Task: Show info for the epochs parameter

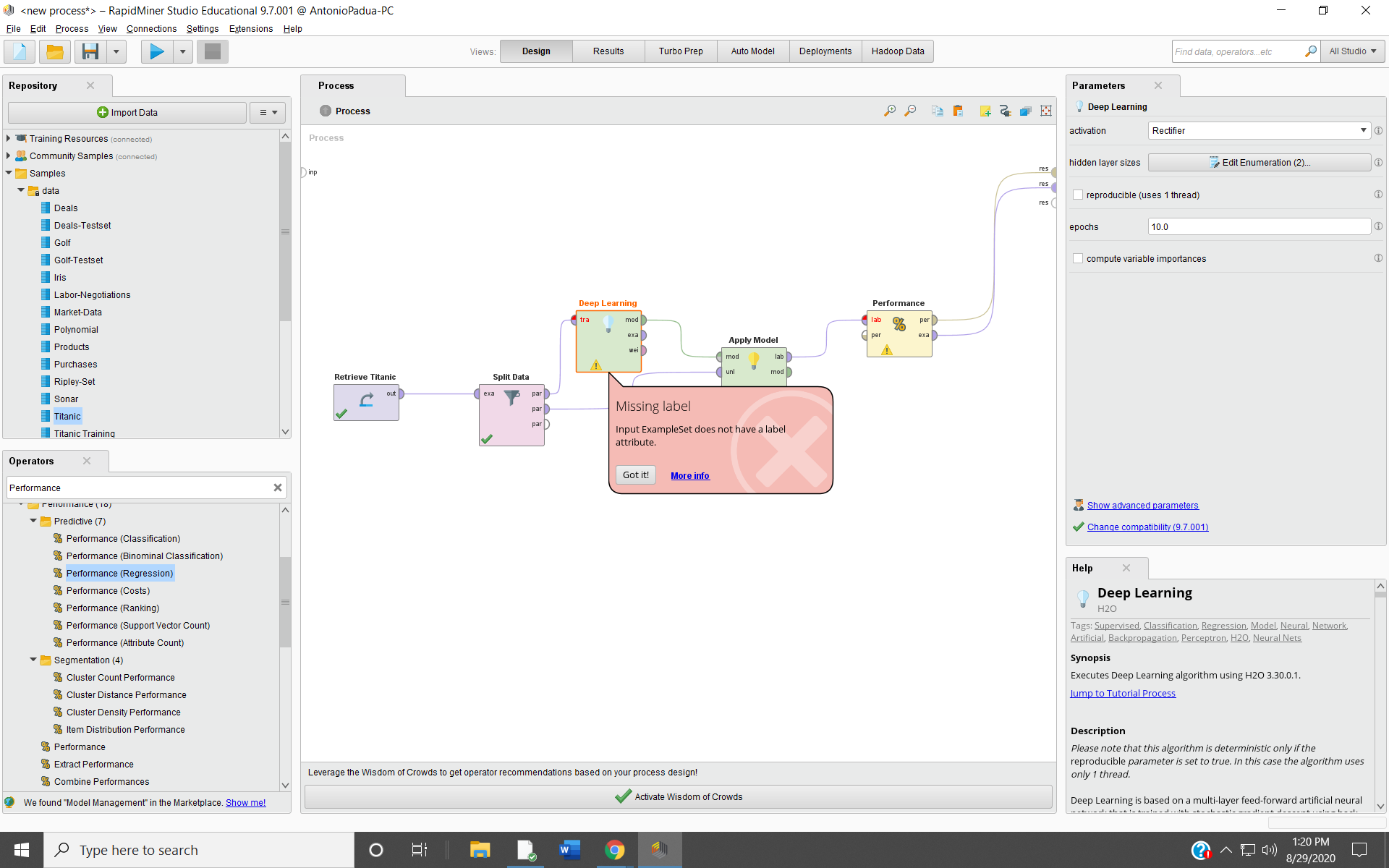Action: (1378, 226)
